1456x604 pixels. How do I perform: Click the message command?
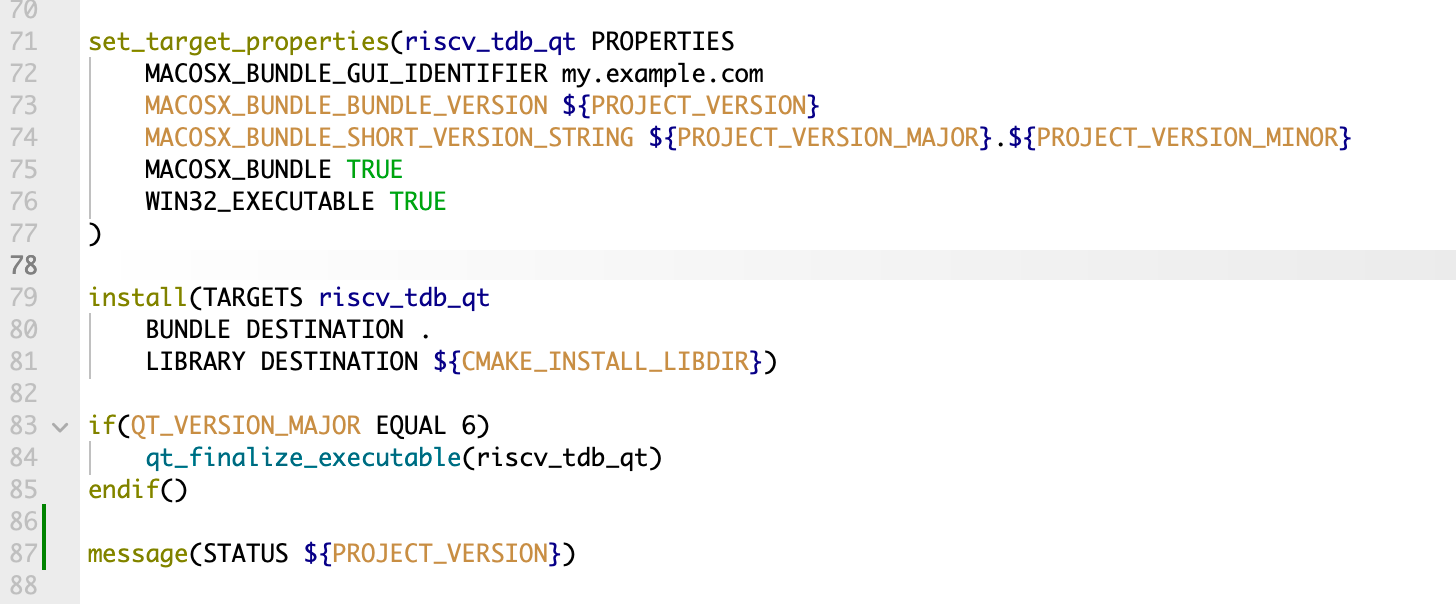(138, 554)
